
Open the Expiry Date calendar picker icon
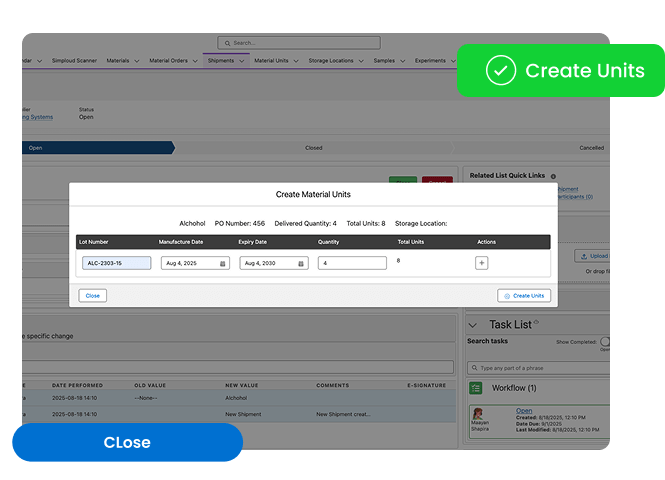click(301, 263)
